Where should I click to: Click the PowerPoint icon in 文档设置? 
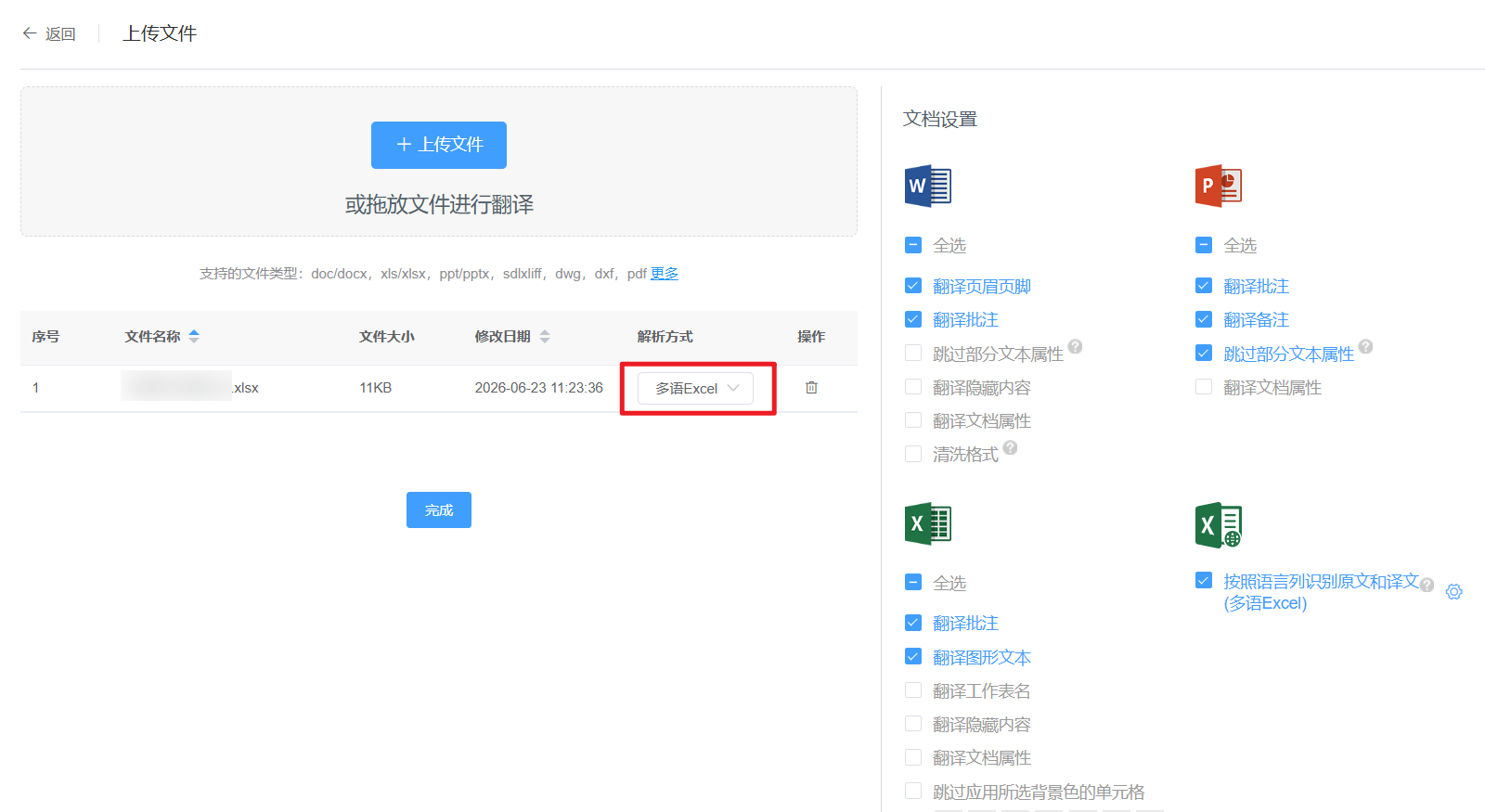coord(1218,186)
